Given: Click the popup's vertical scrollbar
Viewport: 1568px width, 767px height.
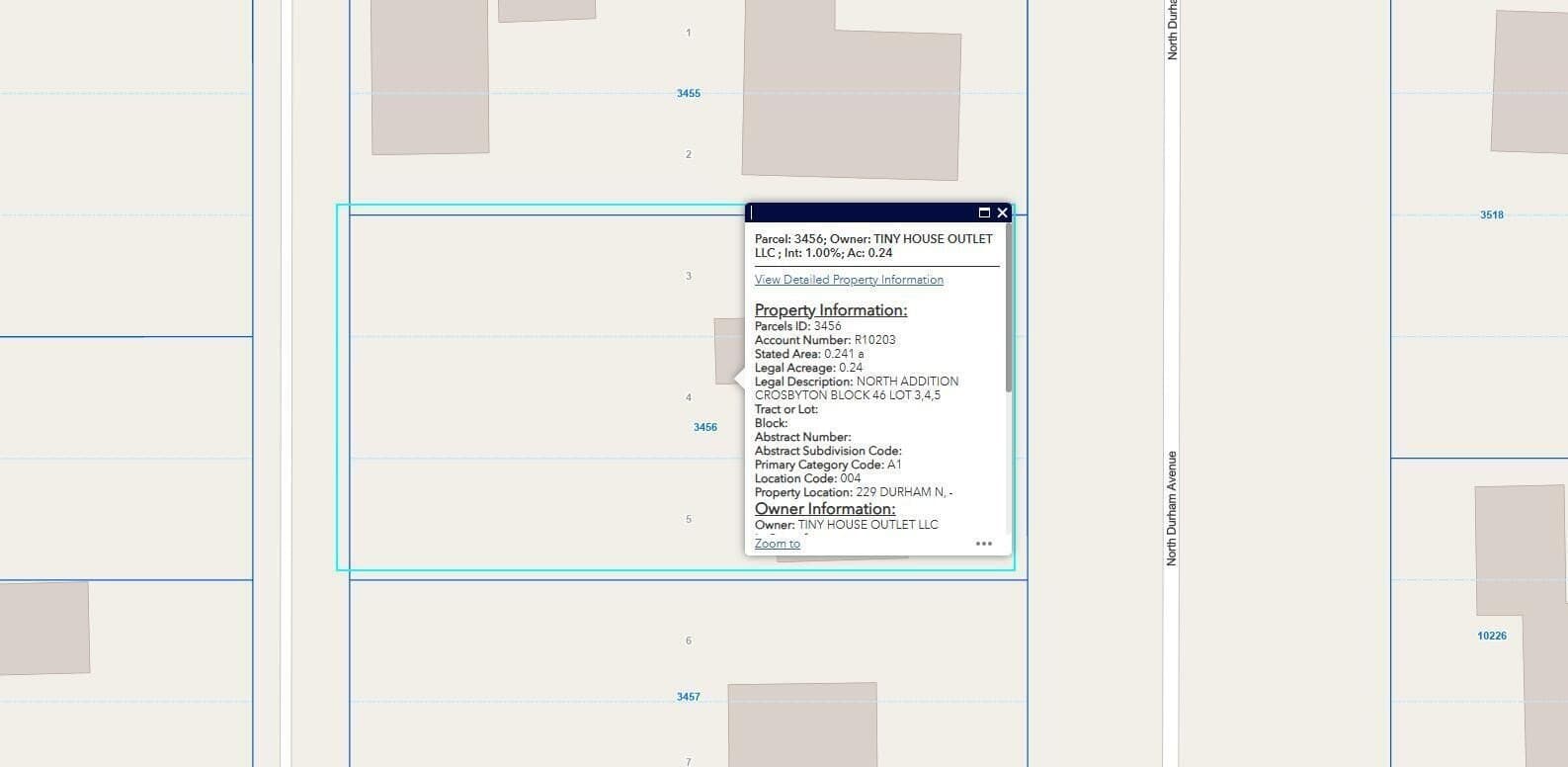Looking at the screenshot, I should tap(1008, 307).
